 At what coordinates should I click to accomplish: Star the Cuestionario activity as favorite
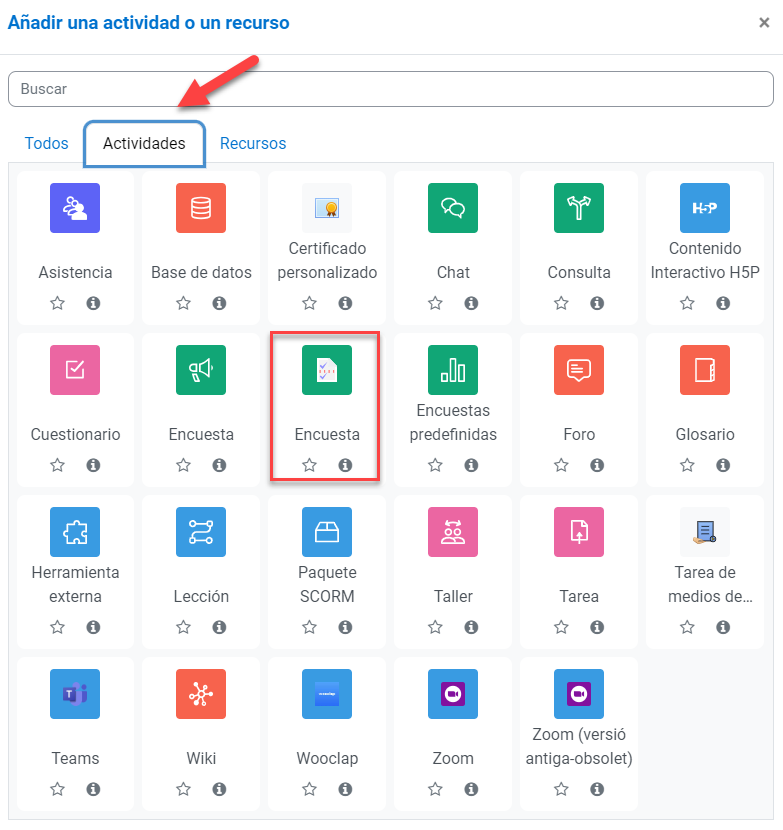point(57,465)
